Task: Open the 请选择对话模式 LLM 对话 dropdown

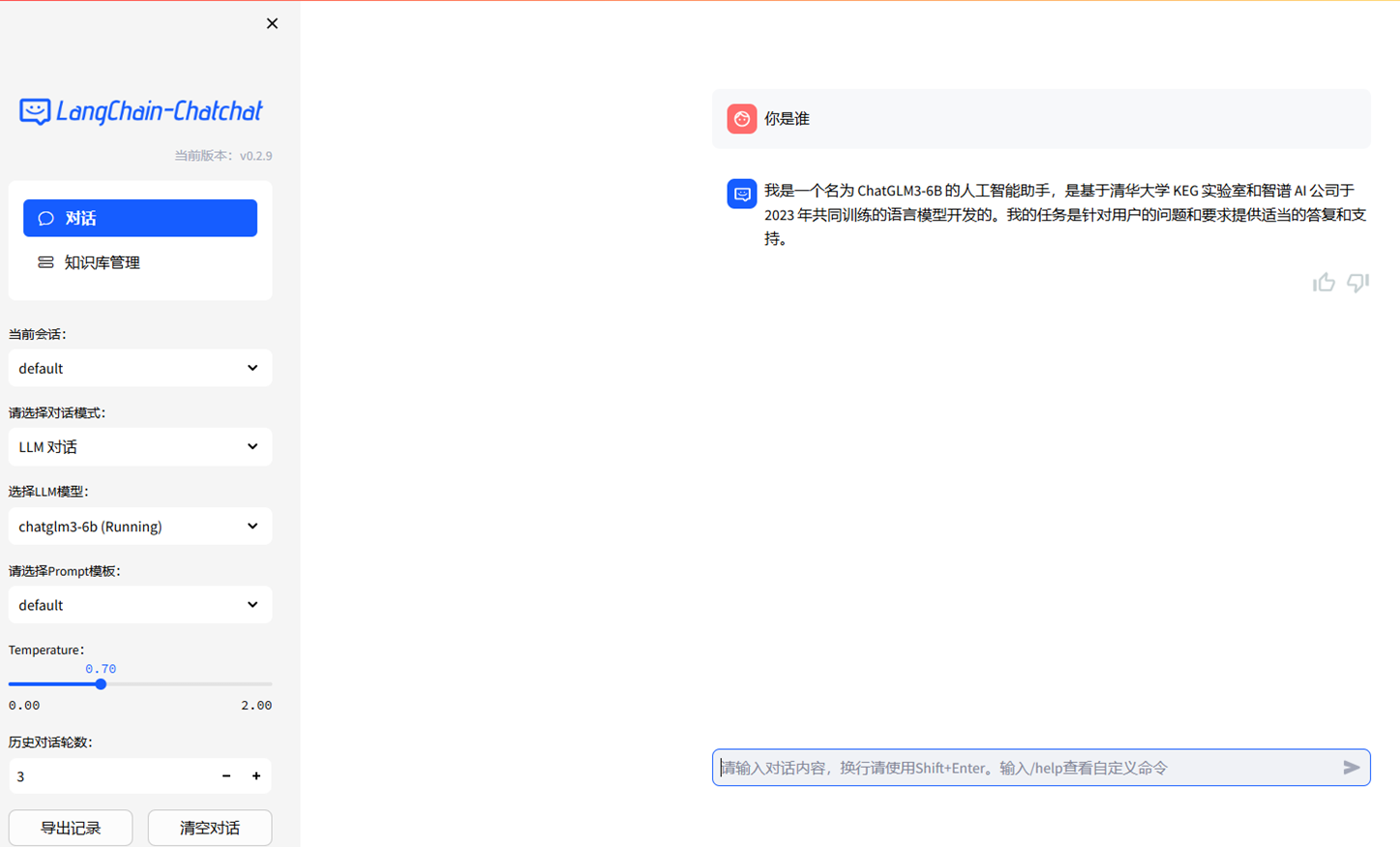Action: [x=140, y=446]
